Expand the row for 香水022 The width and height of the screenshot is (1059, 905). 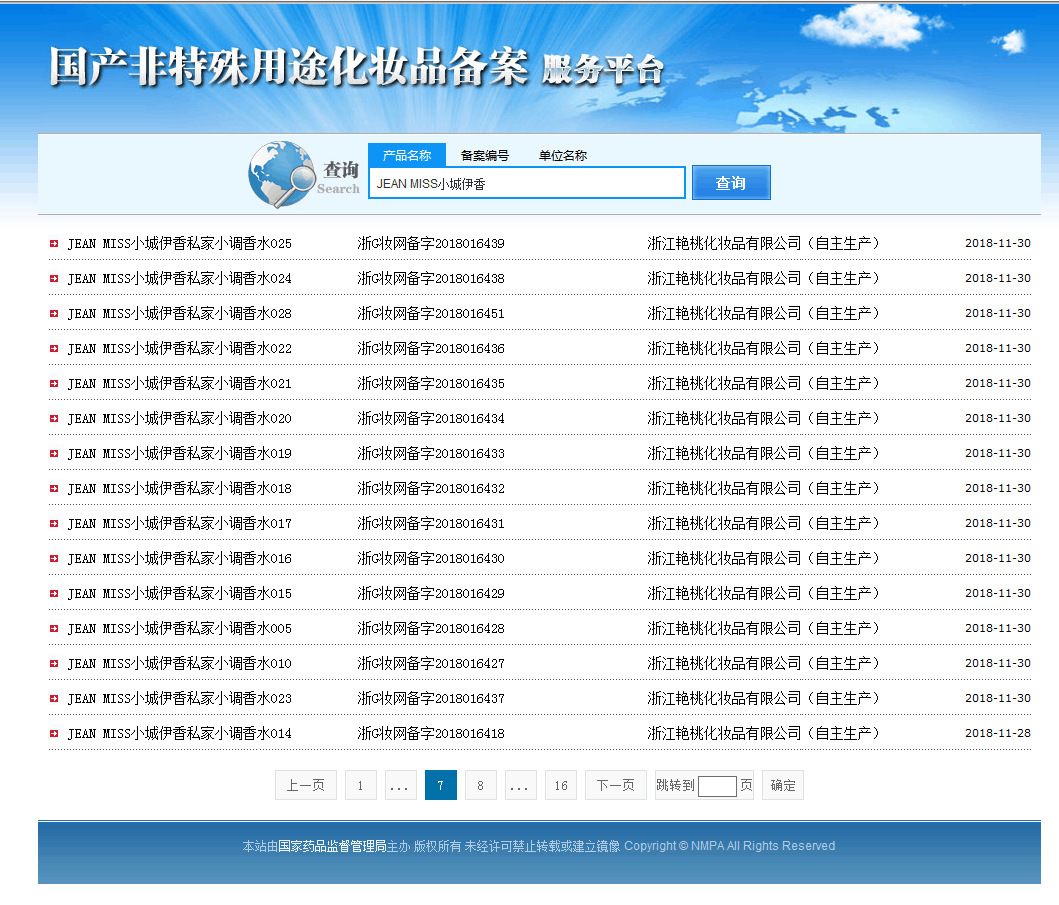point(53,348)
